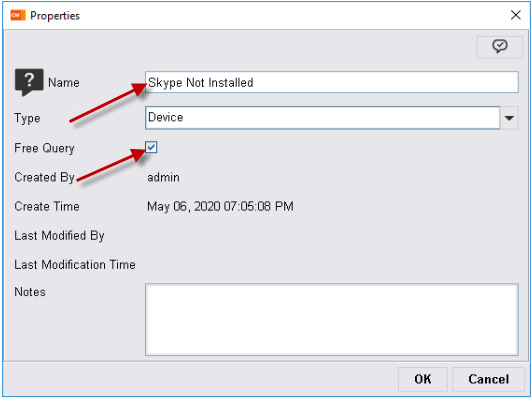Confirm with the OK button
This screenshot has width=531, height=400.
click(x=423, y=379)
